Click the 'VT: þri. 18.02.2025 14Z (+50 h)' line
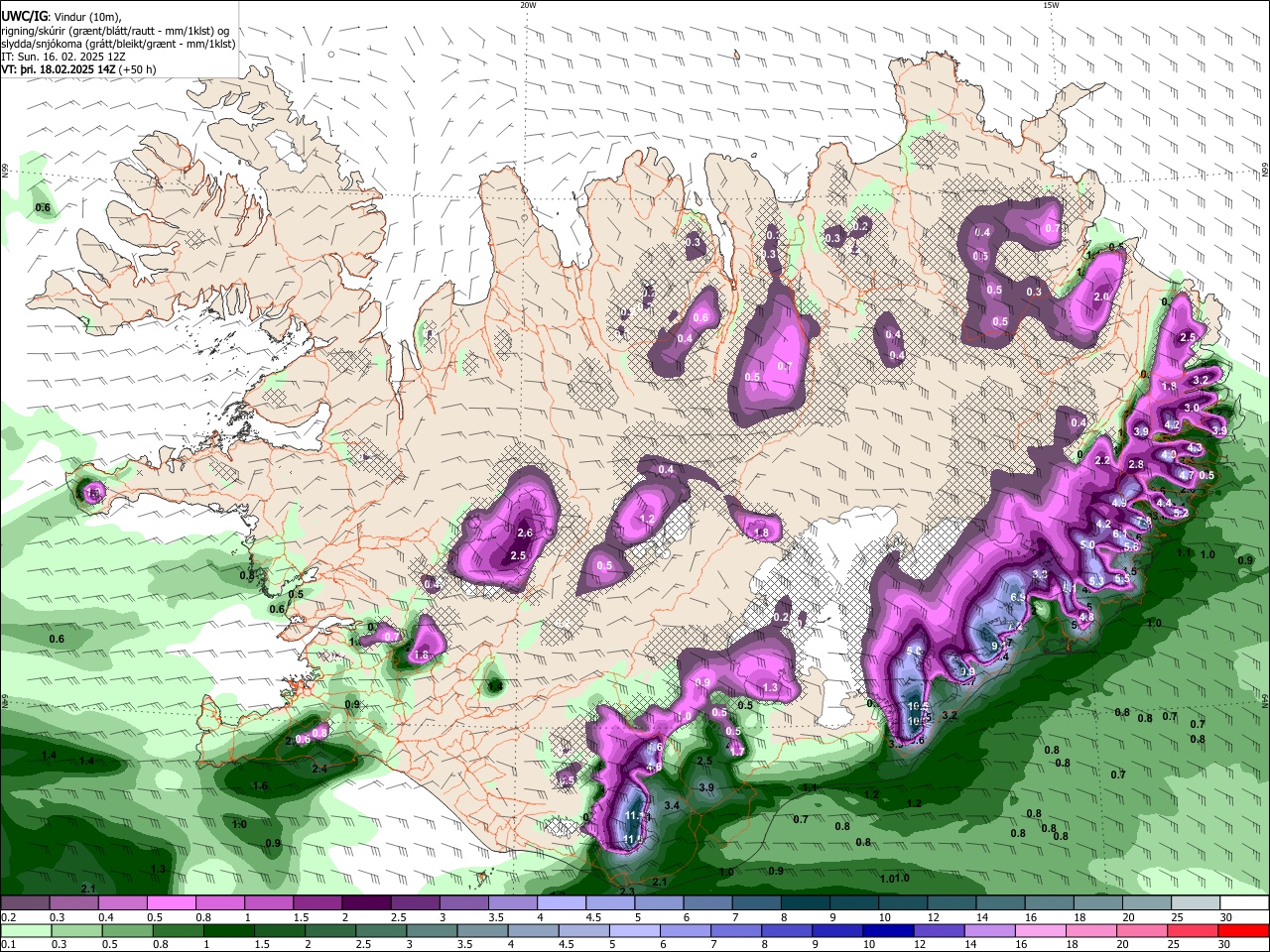Viewport: 1270px width, 952px height. [78, 69]
